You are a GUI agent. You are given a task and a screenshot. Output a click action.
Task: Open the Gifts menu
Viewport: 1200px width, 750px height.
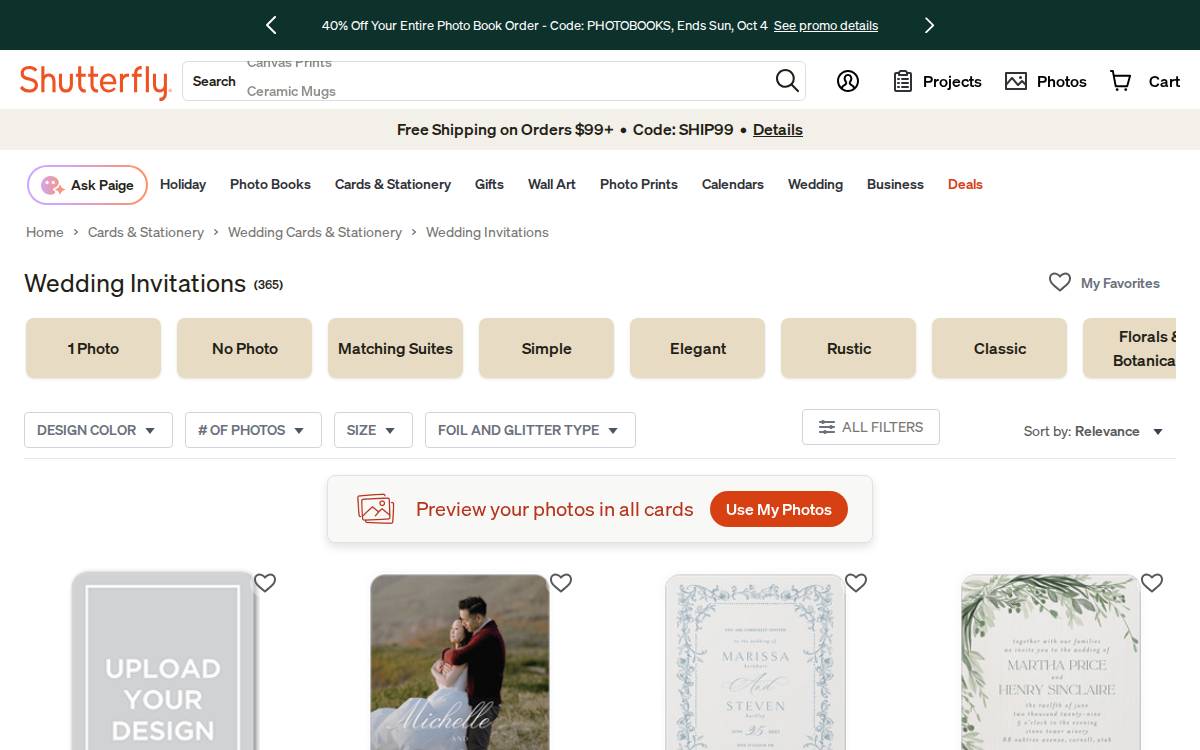coord(489,184)
